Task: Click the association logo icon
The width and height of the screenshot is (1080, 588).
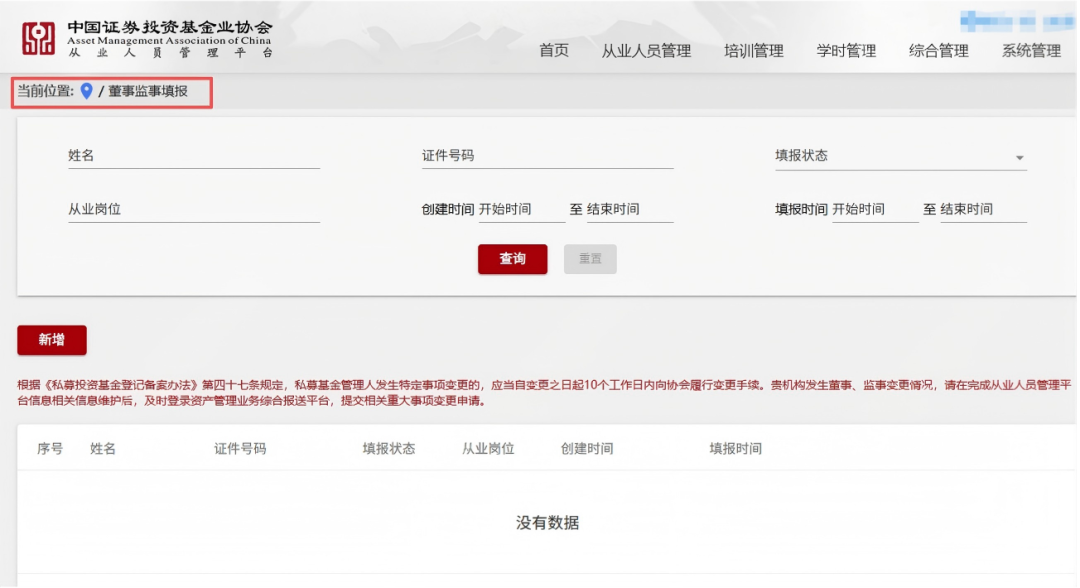Action: pyautogui.click(x=39, y=39)
